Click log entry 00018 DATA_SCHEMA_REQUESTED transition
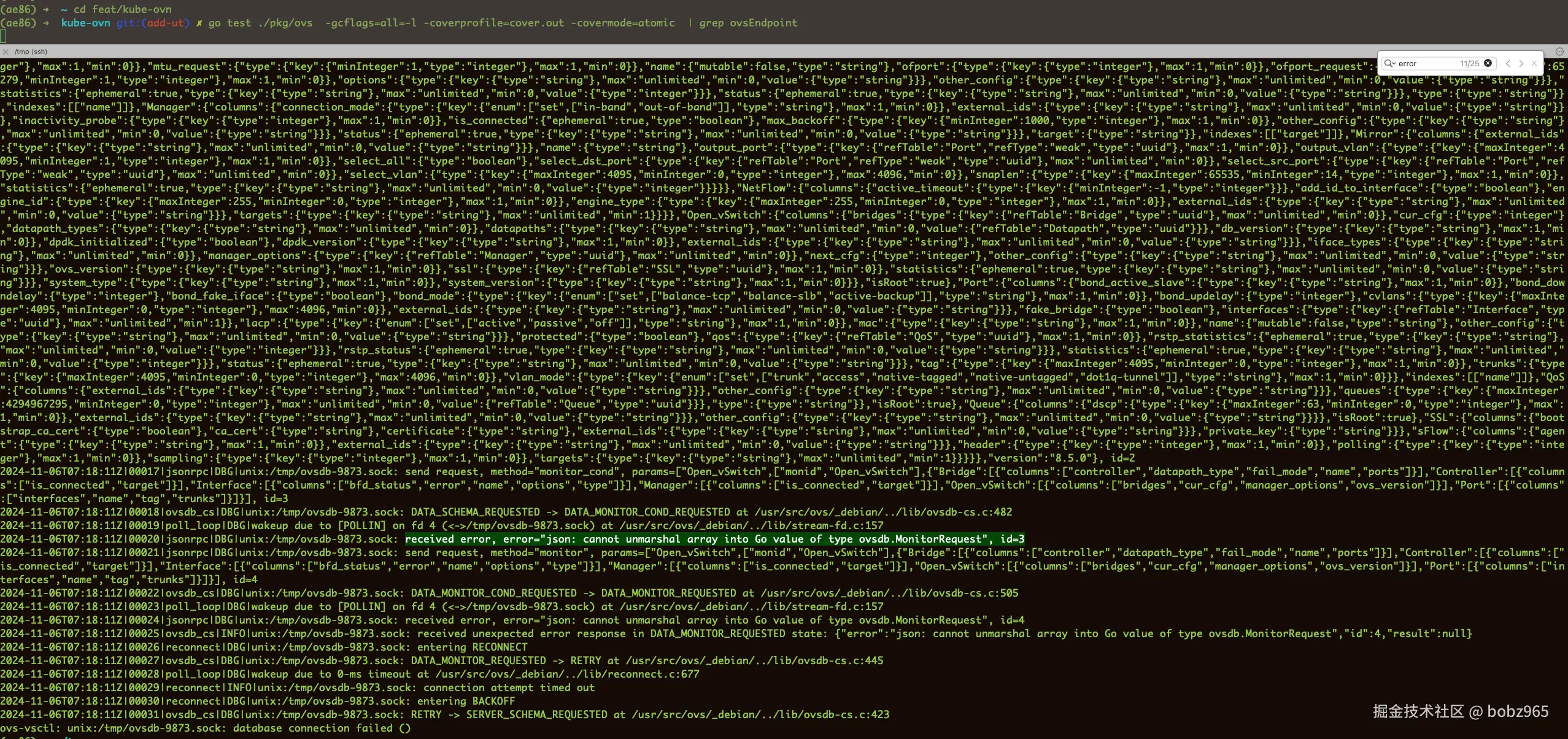The image size is (1568, 739). point(506,512)
